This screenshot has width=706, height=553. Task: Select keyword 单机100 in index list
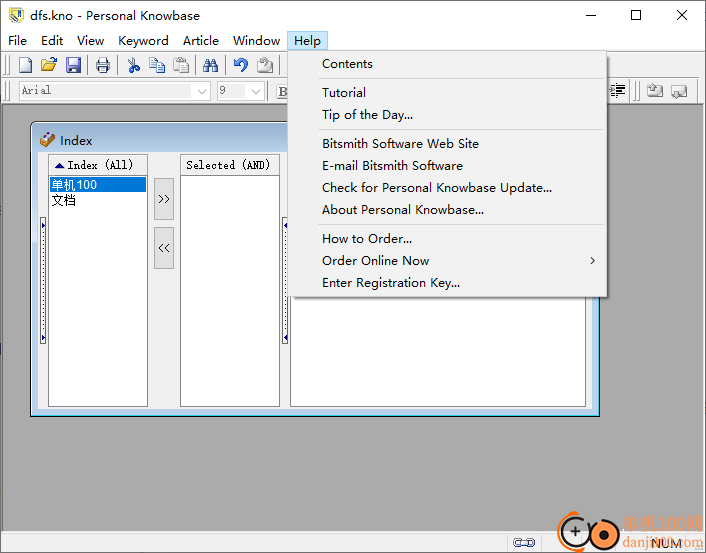click(x=98, y=185)
